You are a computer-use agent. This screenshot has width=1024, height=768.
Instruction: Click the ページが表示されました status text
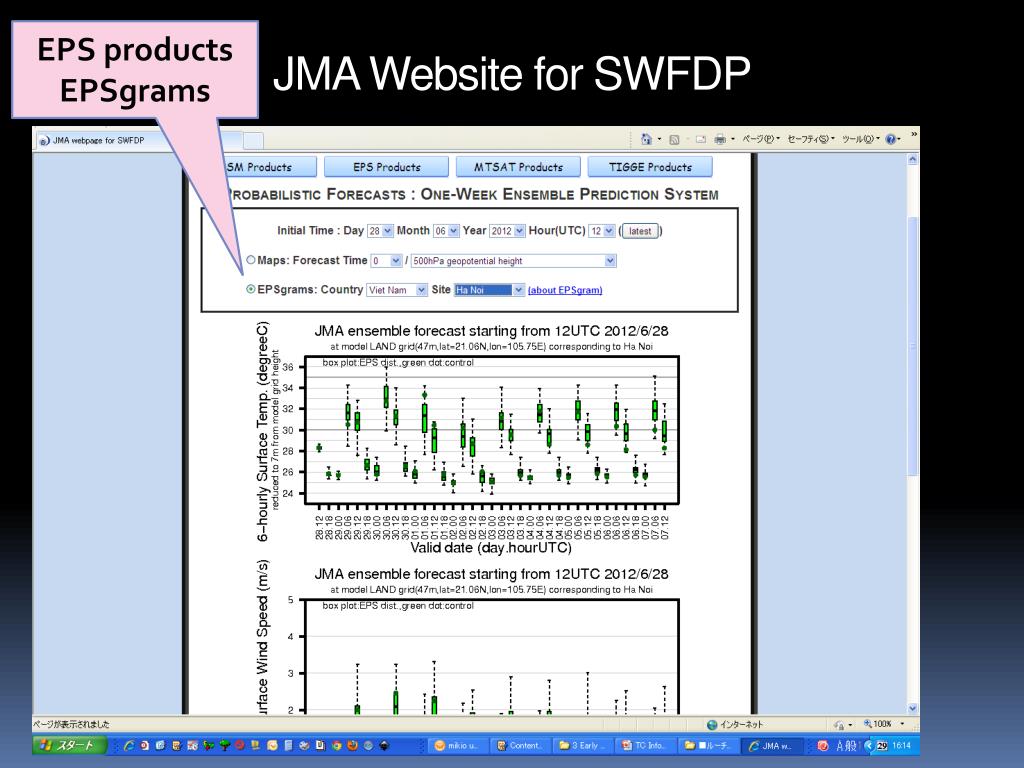(71, 724)
